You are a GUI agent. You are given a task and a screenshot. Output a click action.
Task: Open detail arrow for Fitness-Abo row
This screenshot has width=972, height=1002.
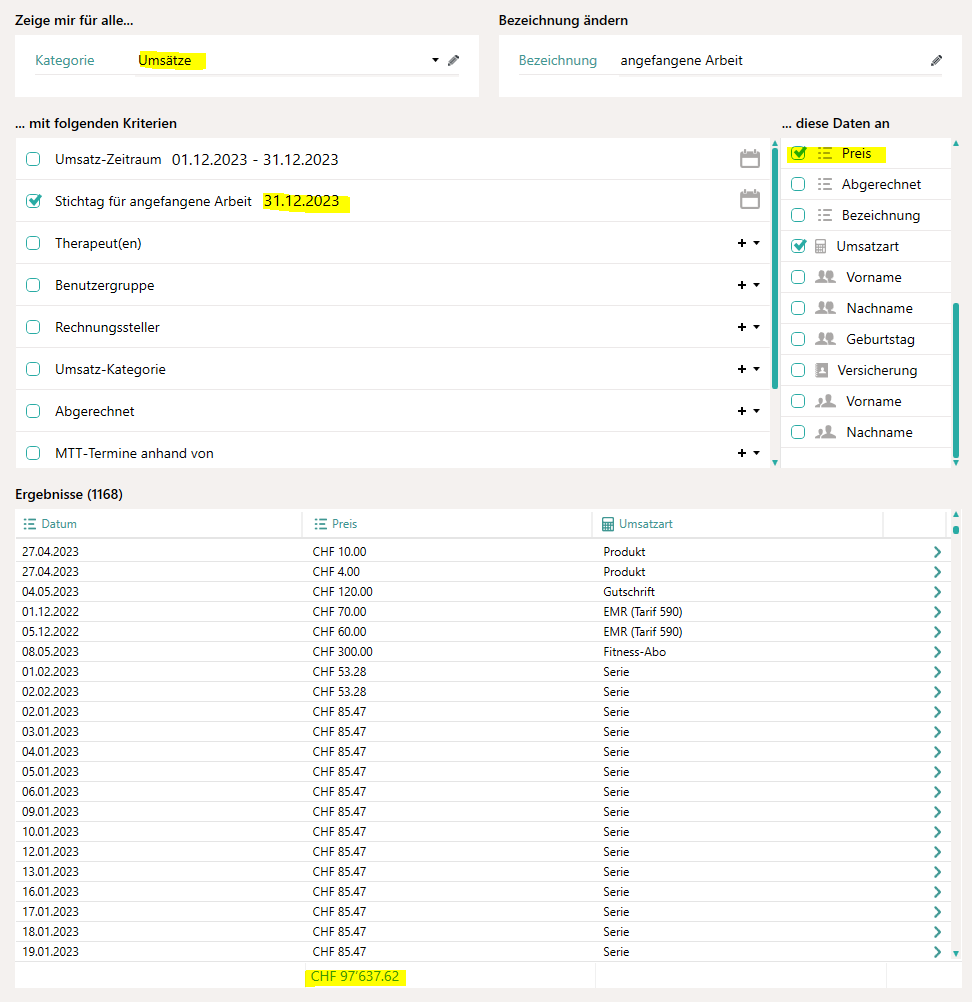pos(937,652)
